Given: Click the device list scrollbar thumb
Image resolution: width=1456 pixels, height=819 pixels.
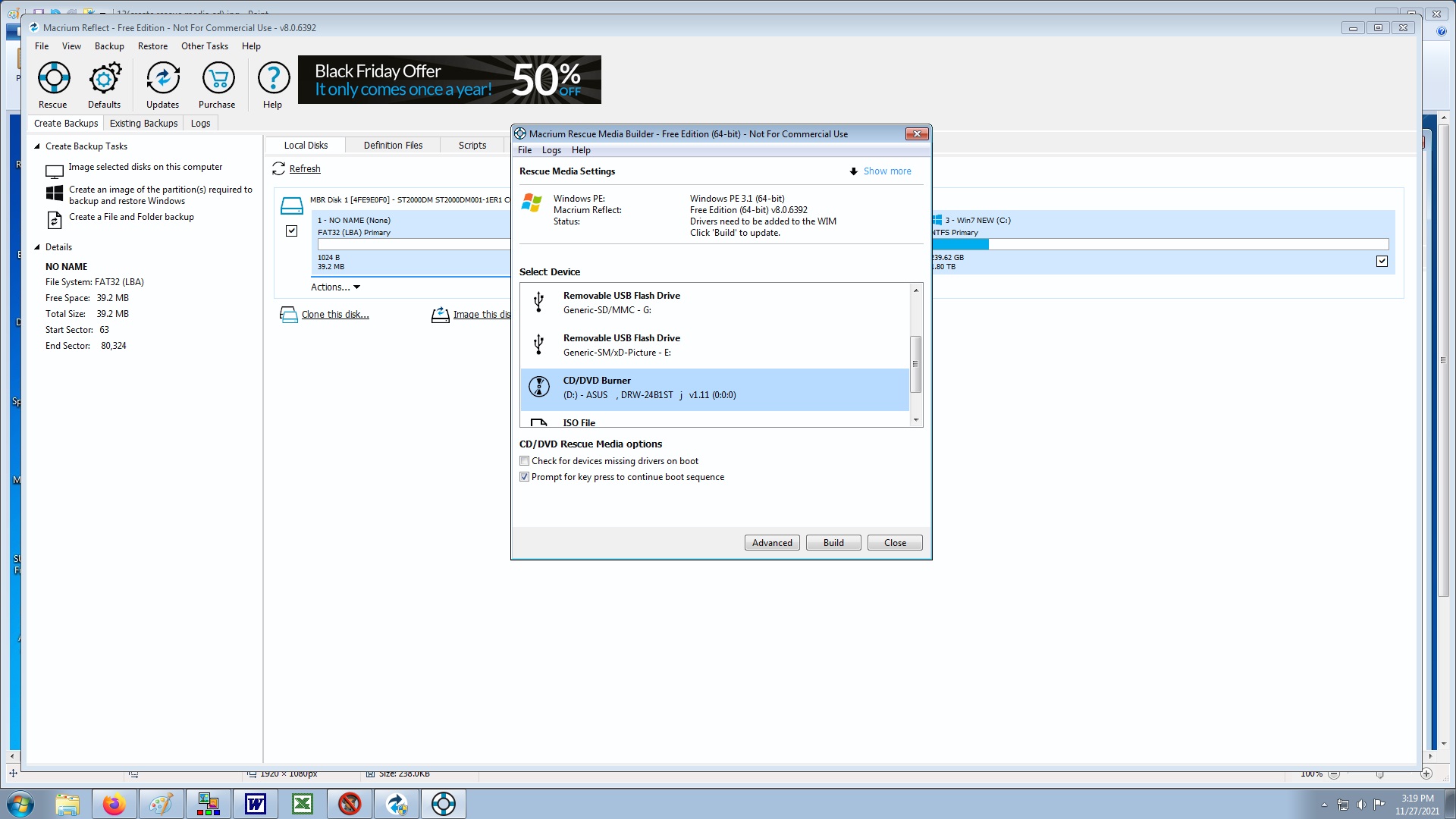Looking at the screenshot, I should point(916,364).
